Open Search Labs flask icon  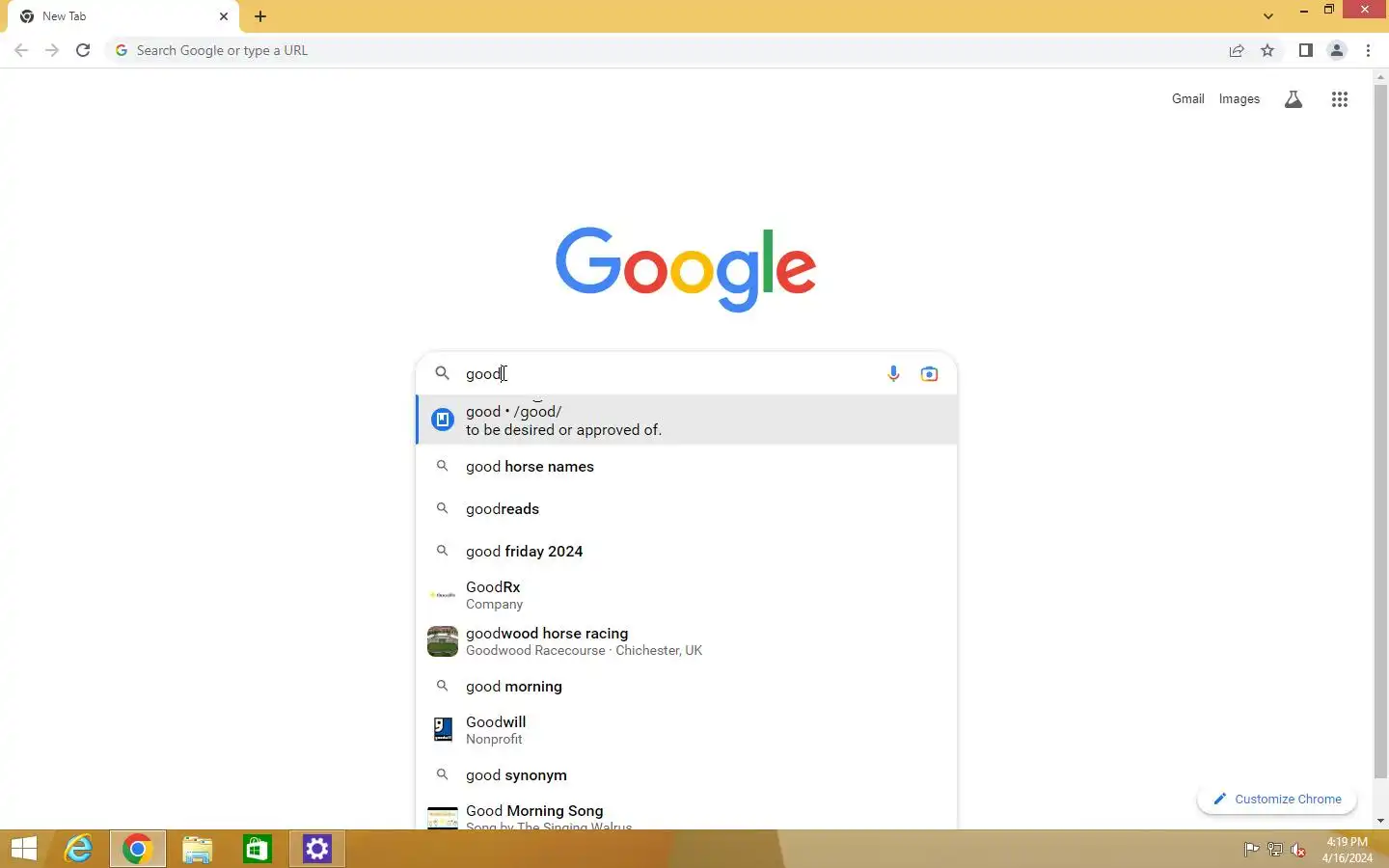click(x=1294, y=99)
